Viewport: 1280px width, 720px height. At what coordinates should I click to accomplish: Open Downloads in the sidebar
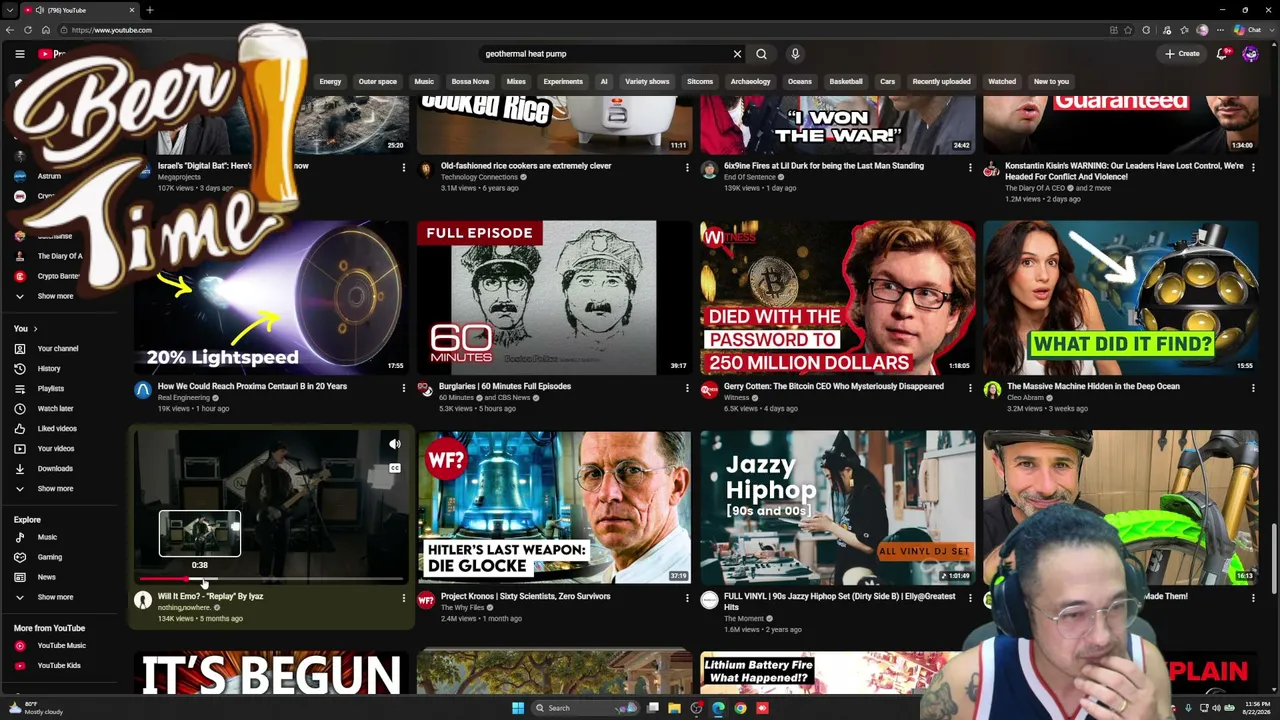click(x=55, y=469)
